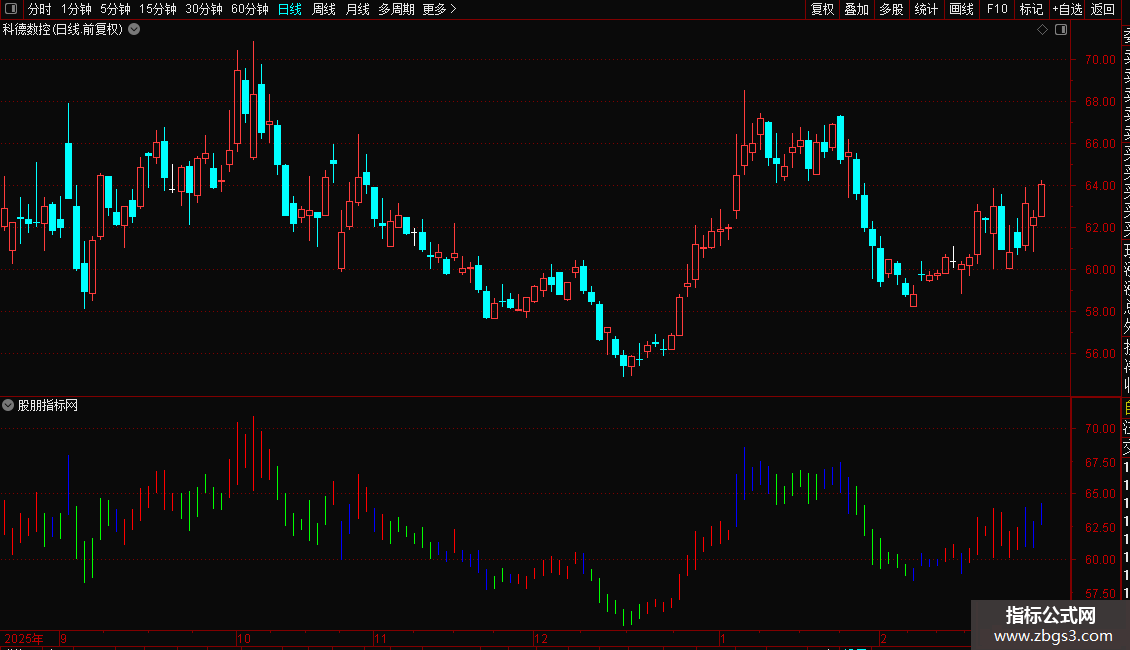Click month 10 marker on time axis
The width and height of the screenshot is (1130, 650).
244,638
